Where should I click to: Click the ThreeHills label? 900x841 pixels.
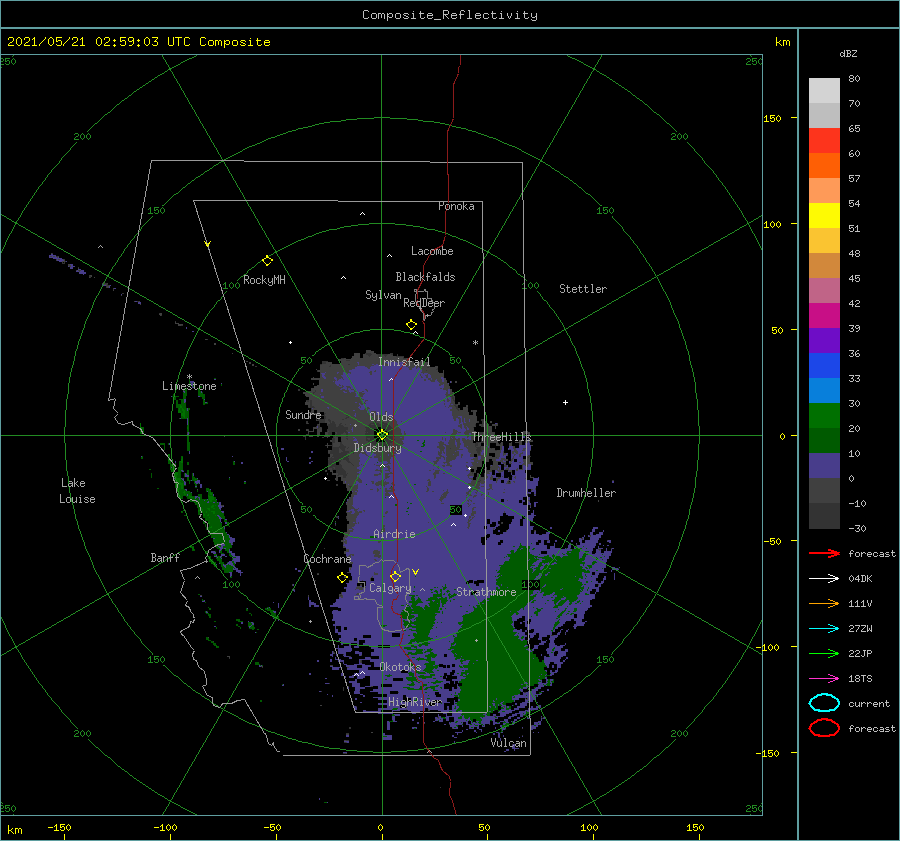502,437
